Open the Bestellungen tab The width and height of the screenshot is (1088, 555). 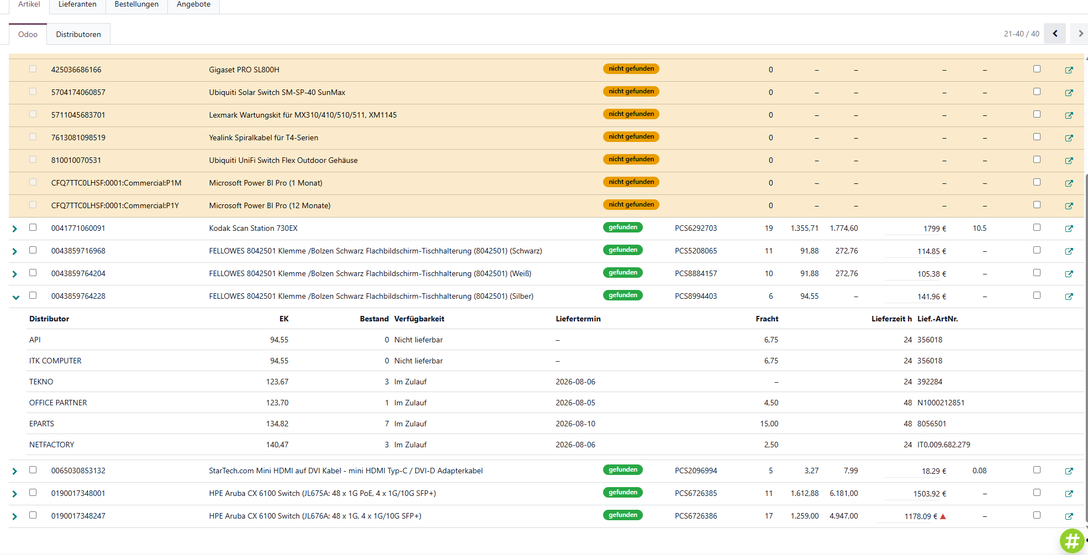[x=137, y=5]
